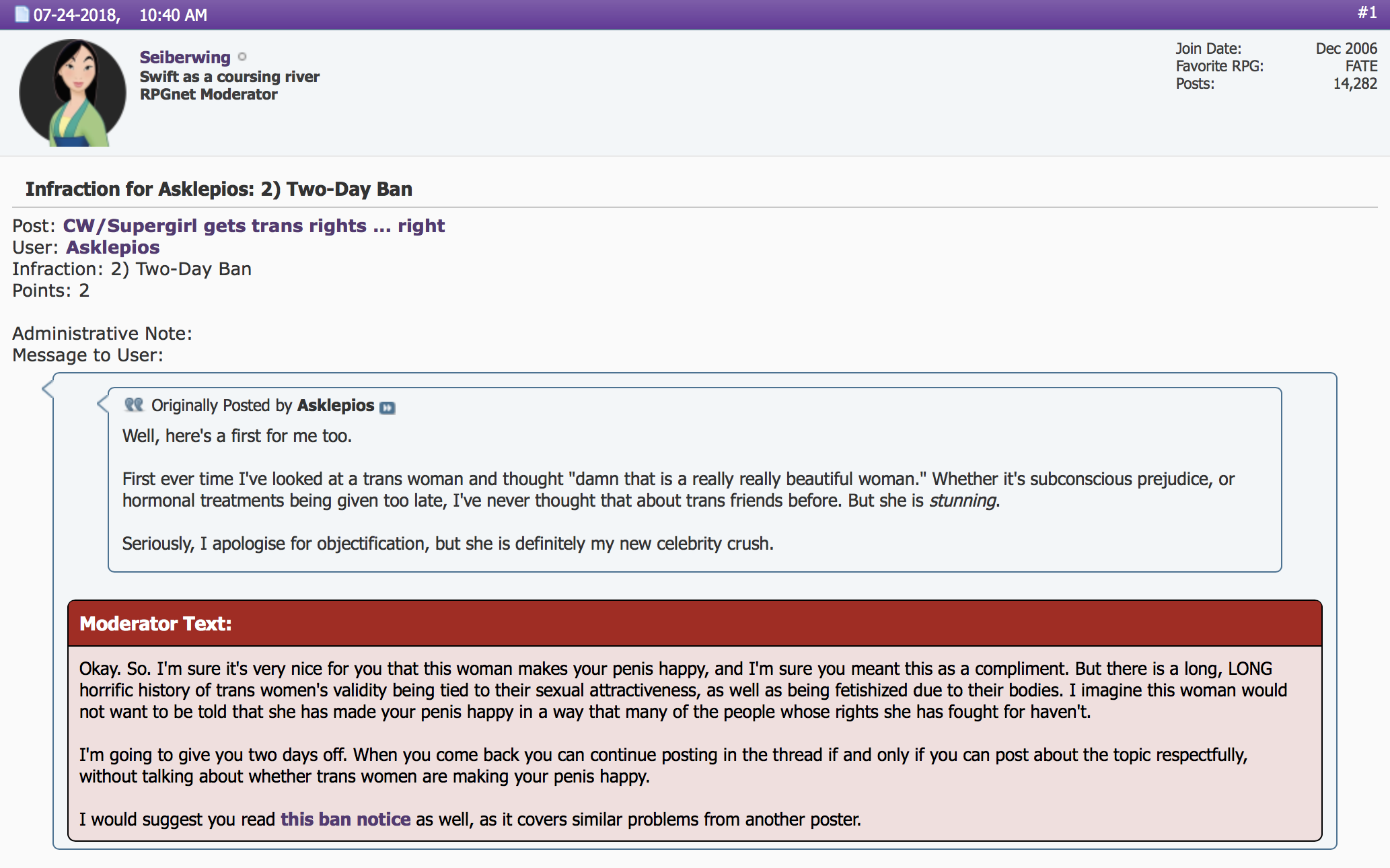Click the quote marks icon in the quoted post
This screenshot has width=1390, height=868.
[134, 404]
